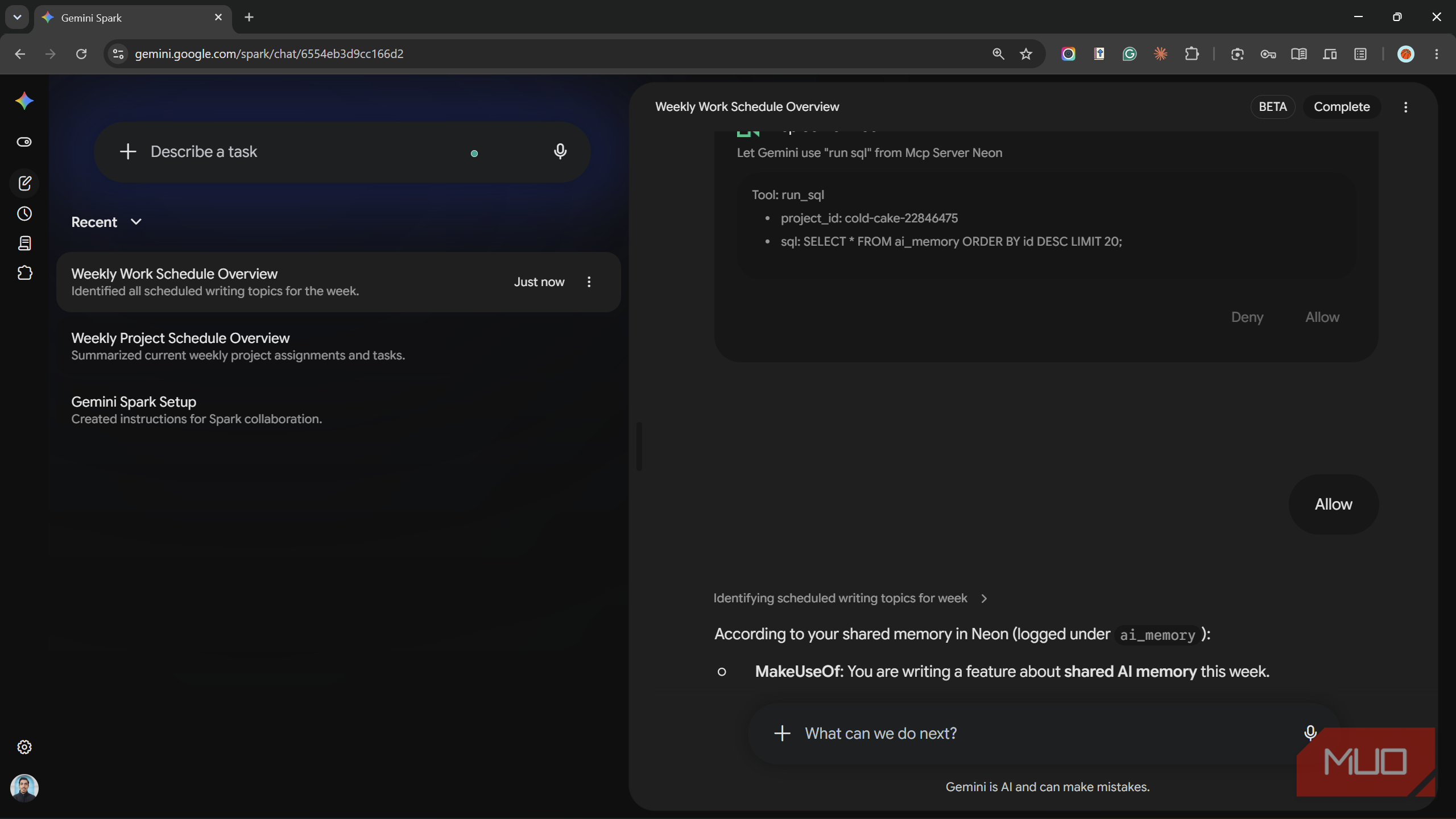Screen dimensions: 1456x819
Task: Open the tab search dropdown arrow
Action: (x=17, y=17)
